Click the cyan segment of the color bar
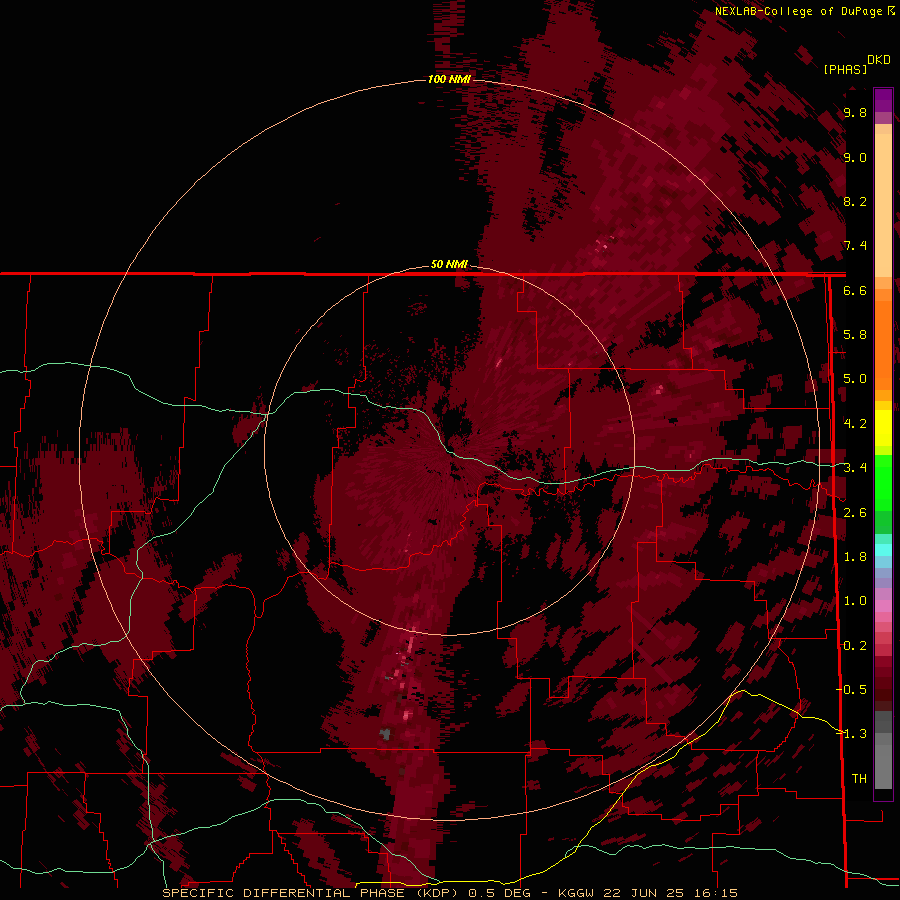900x900 pixels. [883, 550]
